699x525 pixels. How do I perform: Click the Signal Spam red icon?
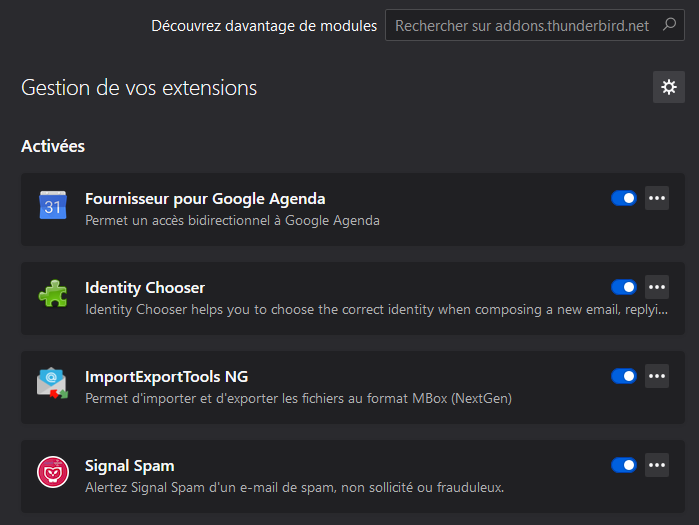[52, 472]
